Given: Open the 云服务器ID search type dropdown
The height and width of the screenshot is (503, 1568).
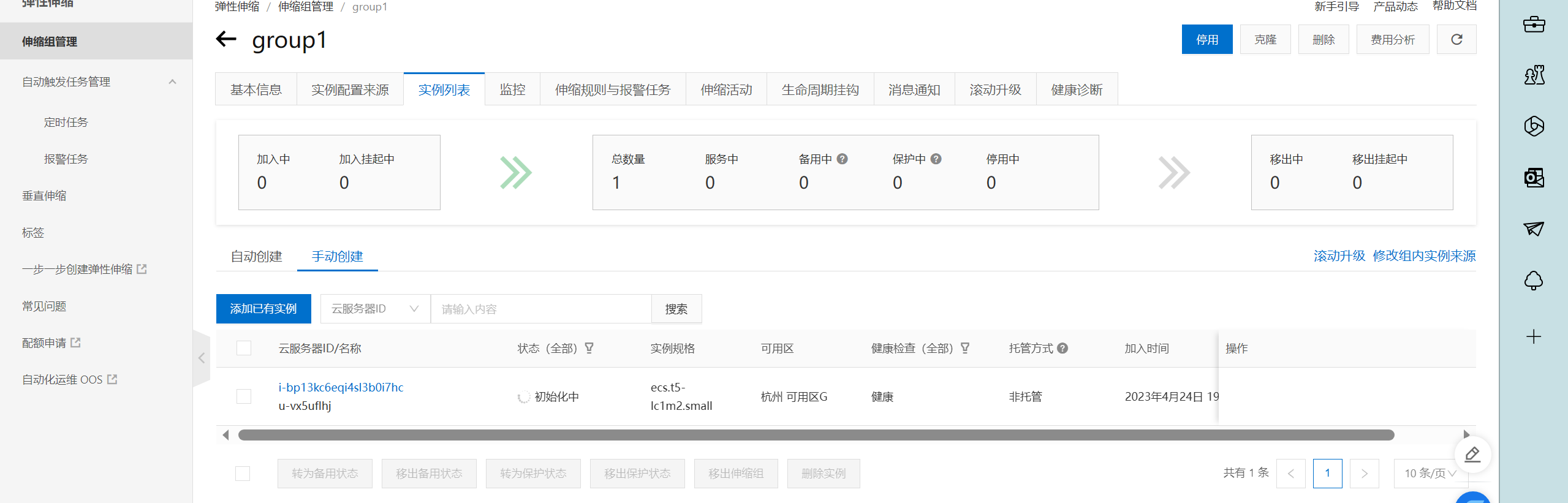Looking at the screenshot, I should pyautogui.click(x=376, y=309).
